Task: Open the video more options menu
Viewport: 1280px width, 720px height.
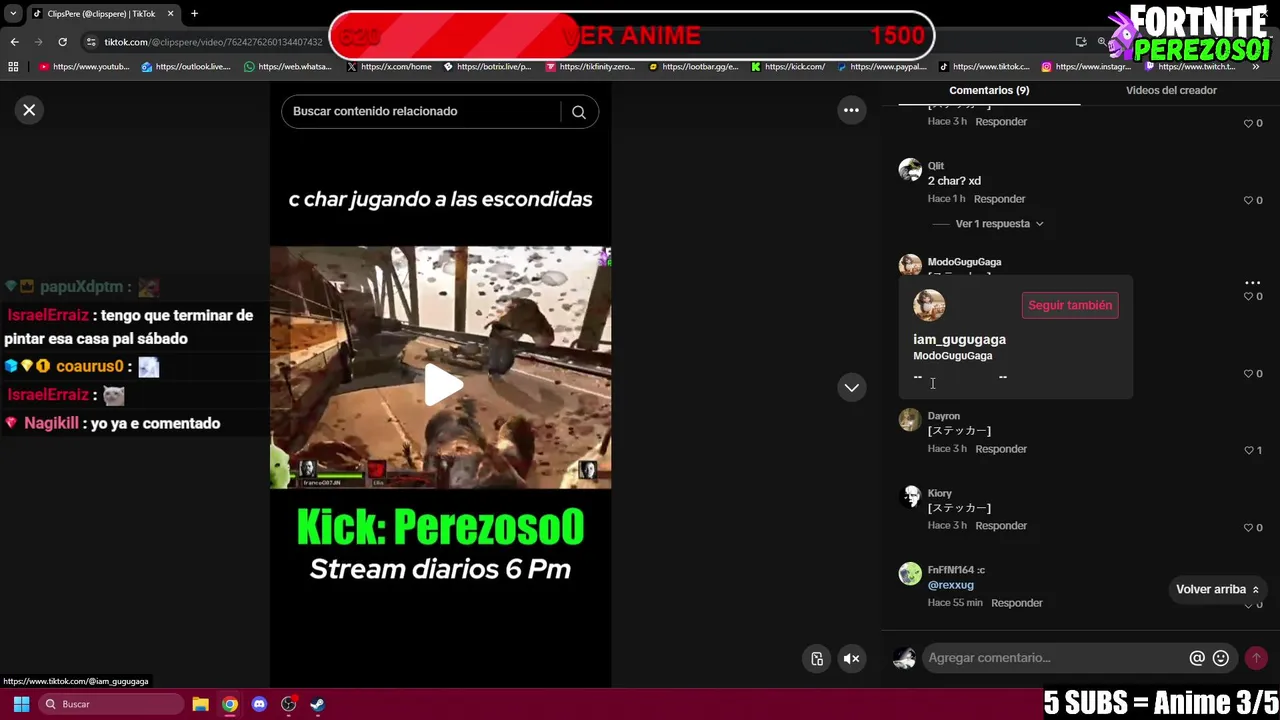Action: pos(851,110)
